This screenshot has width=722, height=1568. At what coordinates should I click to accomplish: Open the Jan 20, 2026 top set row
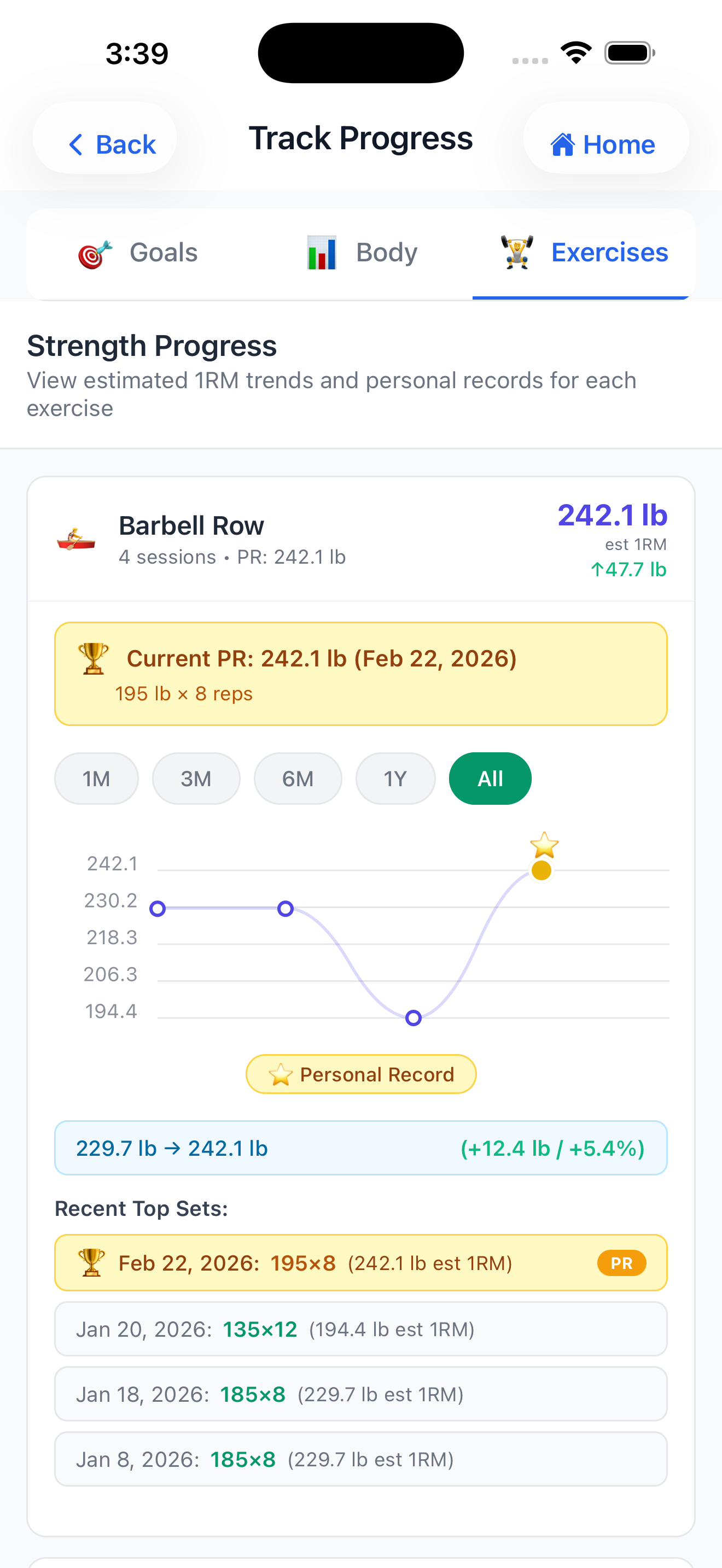point(361,1330)
